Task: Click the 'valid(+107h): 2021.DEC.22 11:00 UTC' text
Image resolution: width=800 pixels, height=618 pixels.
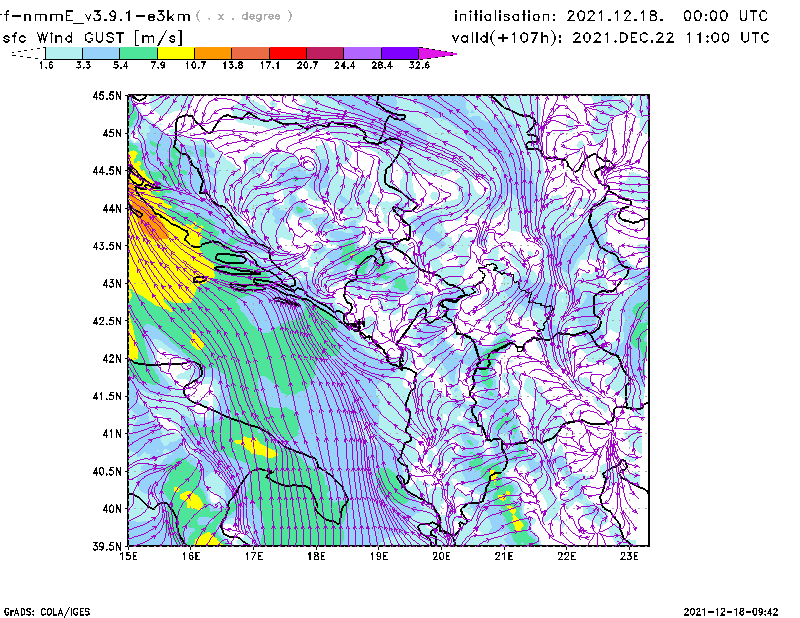Action: (610, 37)
